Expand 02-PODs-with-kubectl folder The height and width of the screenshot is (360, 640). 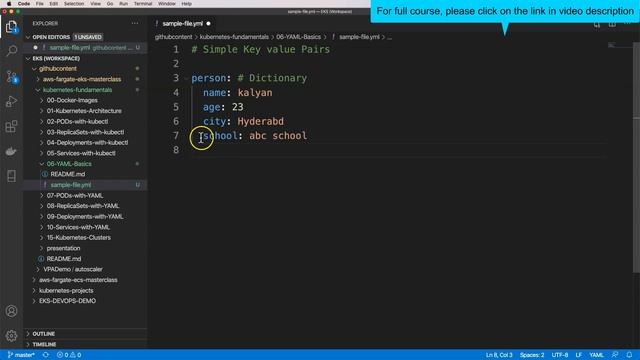point(42,122)
